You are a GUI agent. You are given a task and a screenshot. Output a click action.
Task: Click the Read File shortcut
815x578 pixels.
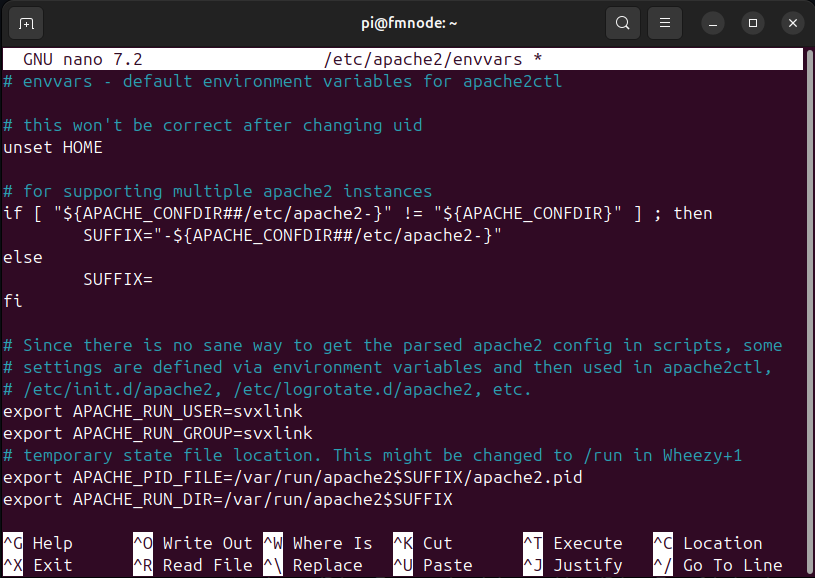(x=207, y=565)
